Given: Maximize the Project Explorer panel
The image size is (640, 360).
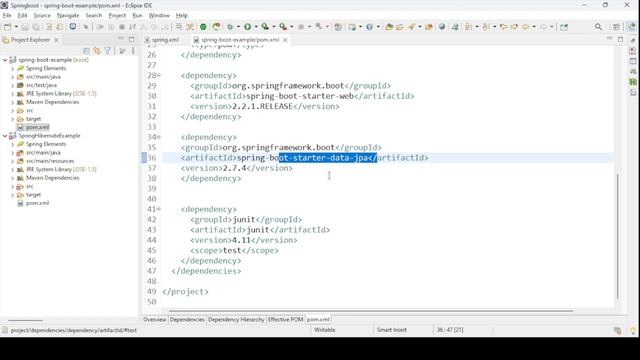Looking at the screenshot, I should 131,40.
